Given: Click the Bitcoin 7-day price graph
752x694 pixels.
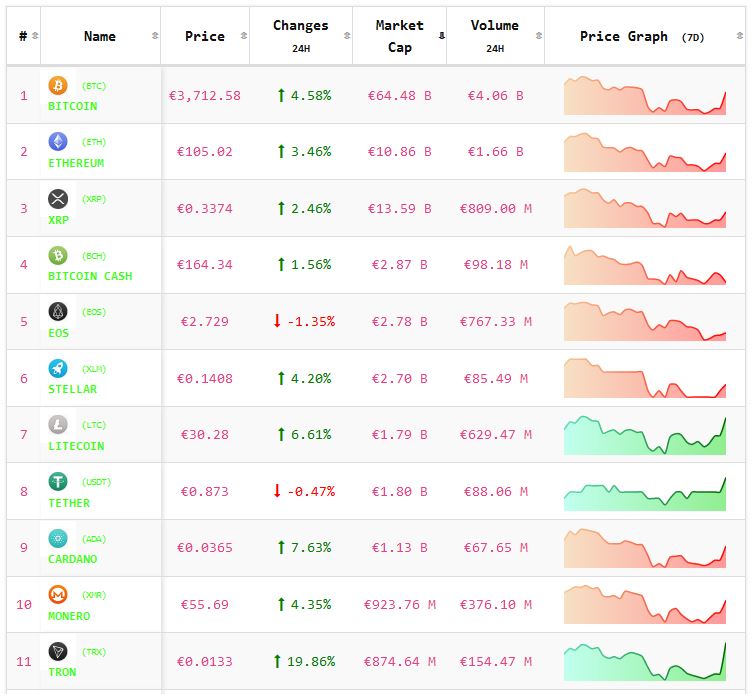Looking at the screenshot, I should tap(645, 96).
